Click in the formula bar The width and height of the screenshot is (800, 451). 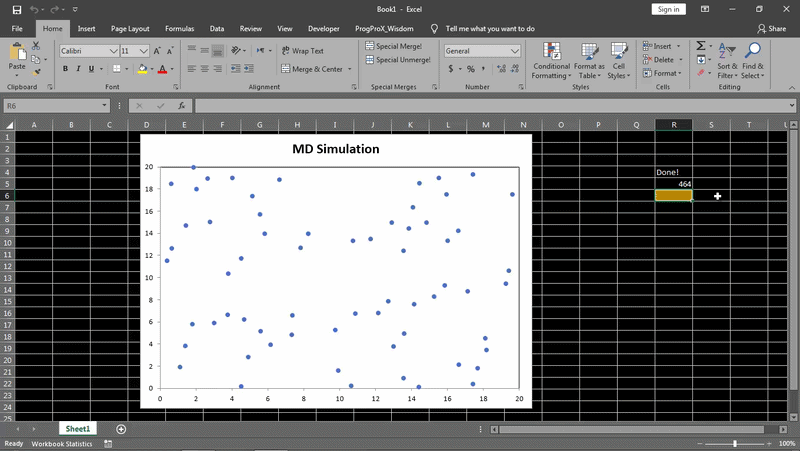(492, 106)
